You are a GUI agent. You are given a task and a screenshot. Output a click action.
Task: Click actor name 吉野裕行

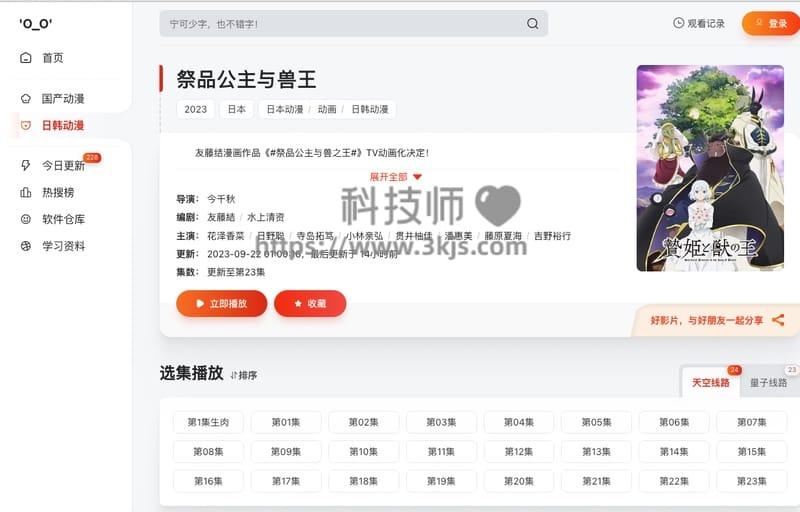pyautogui.click(x=552, y=236)
